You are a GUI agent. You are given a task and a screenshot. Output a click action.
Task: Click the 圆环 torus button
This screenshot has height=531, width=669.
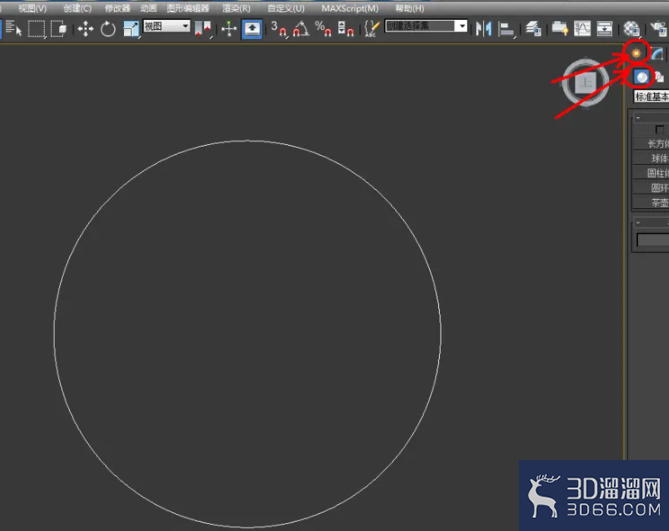(x=652, y=188)
